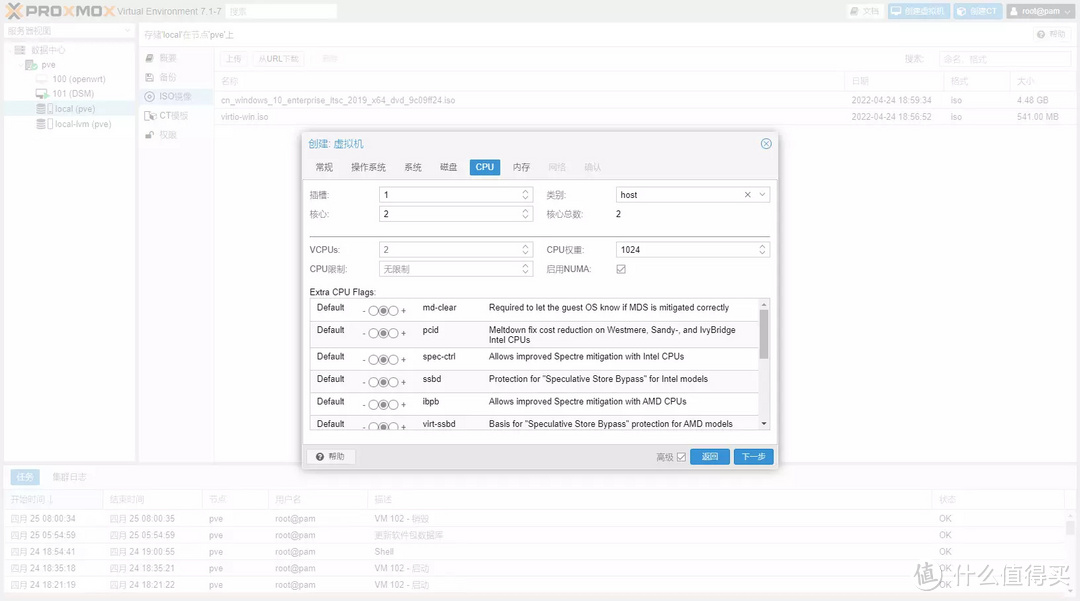The width and height of the screenshot is (1080, 601).
Task: Turn on the md-clear flag radio
Action: 393,310
